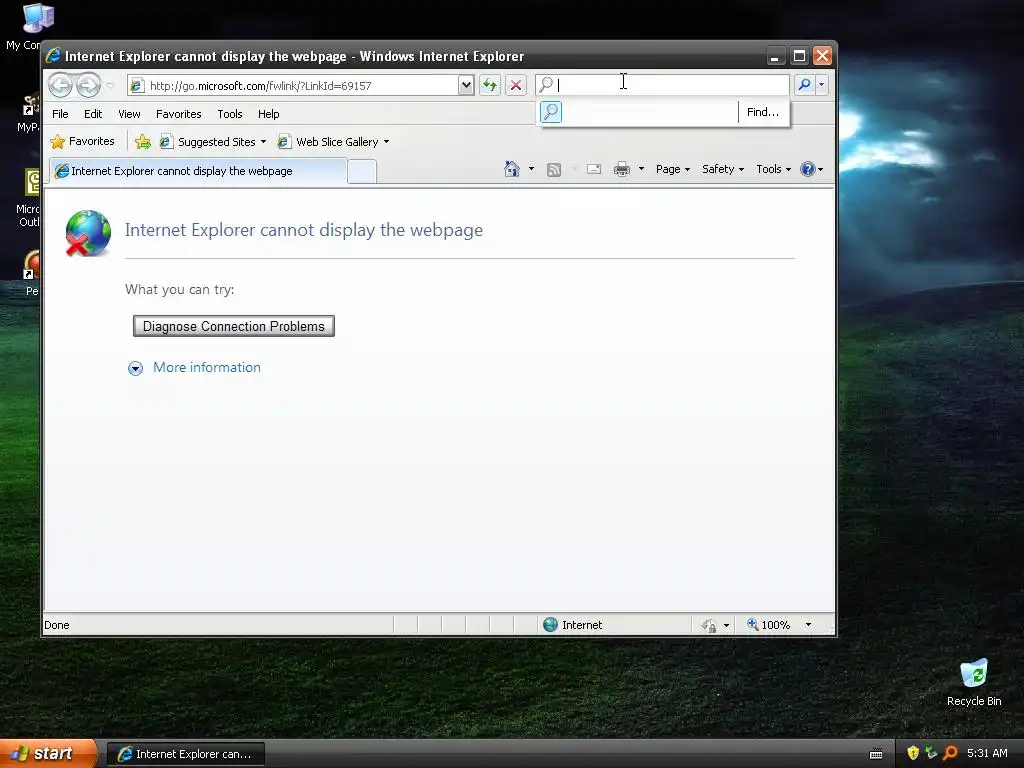Open the View menu
The width and height of the screenshot is (1024, 768).
coord(129,114)
